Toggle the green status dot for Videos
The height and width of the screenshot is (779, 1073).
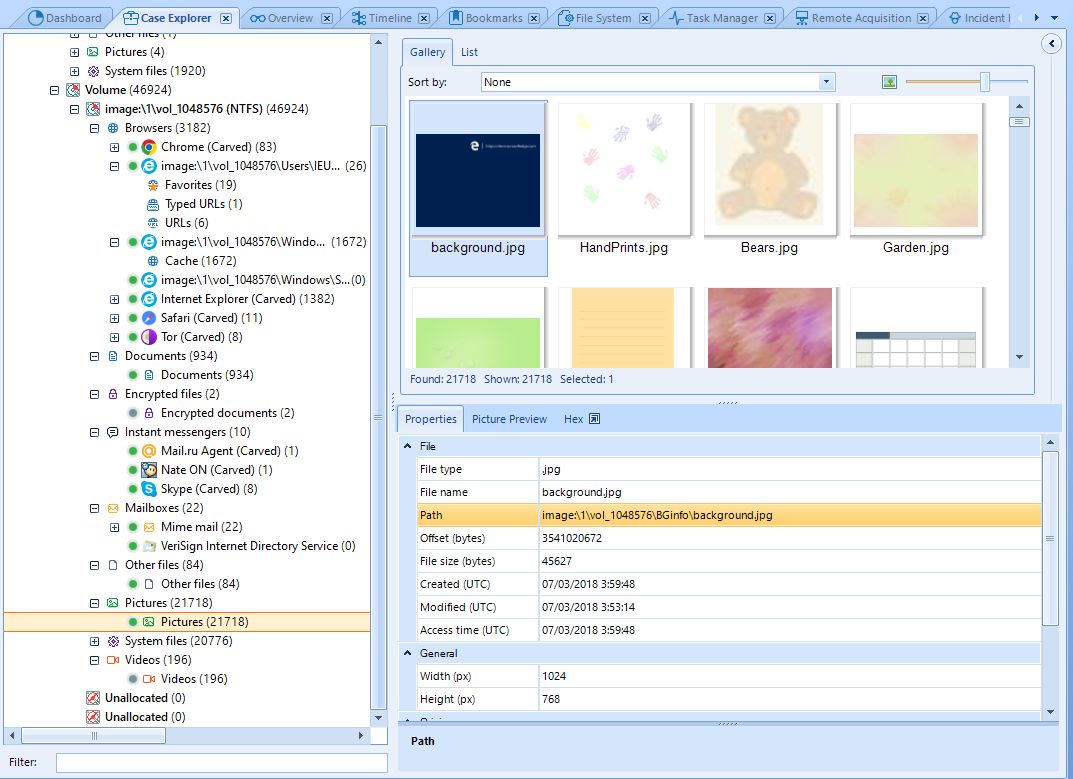tap(132, 679)
